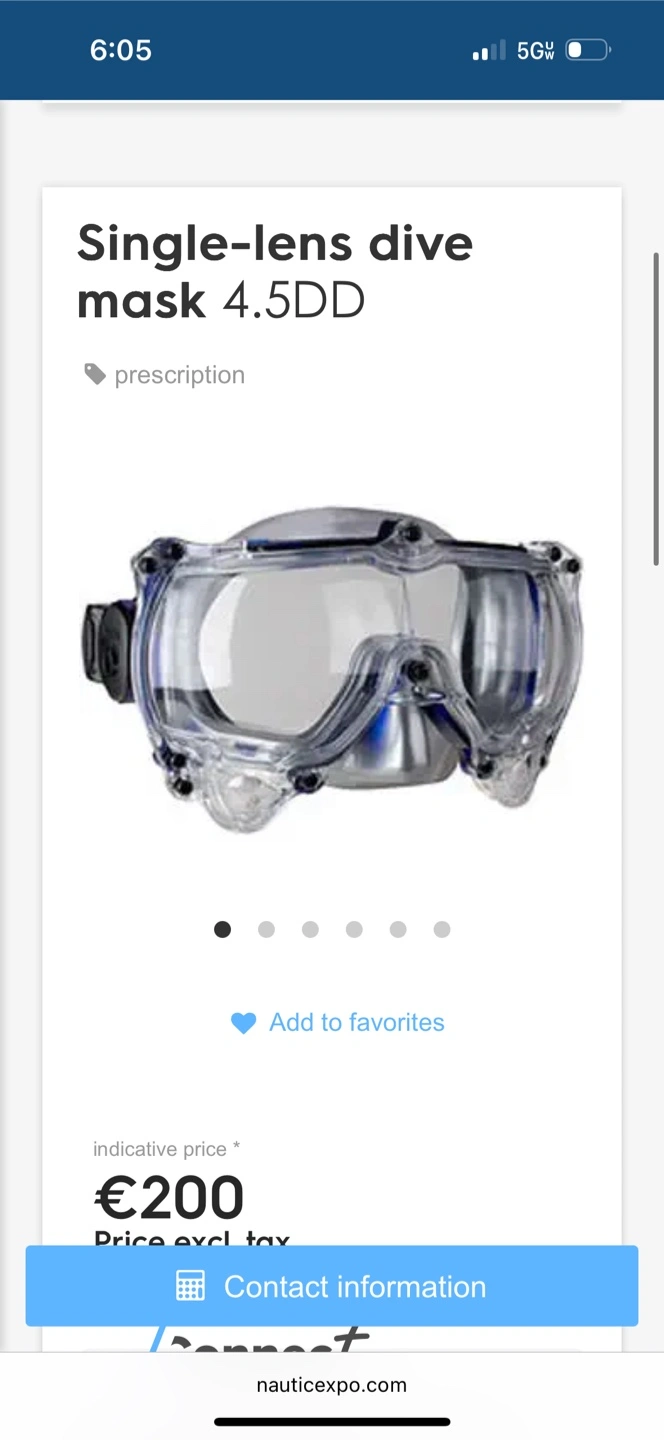
Task: Click the page scrollbar on right edge
Action: pos(656,408)
